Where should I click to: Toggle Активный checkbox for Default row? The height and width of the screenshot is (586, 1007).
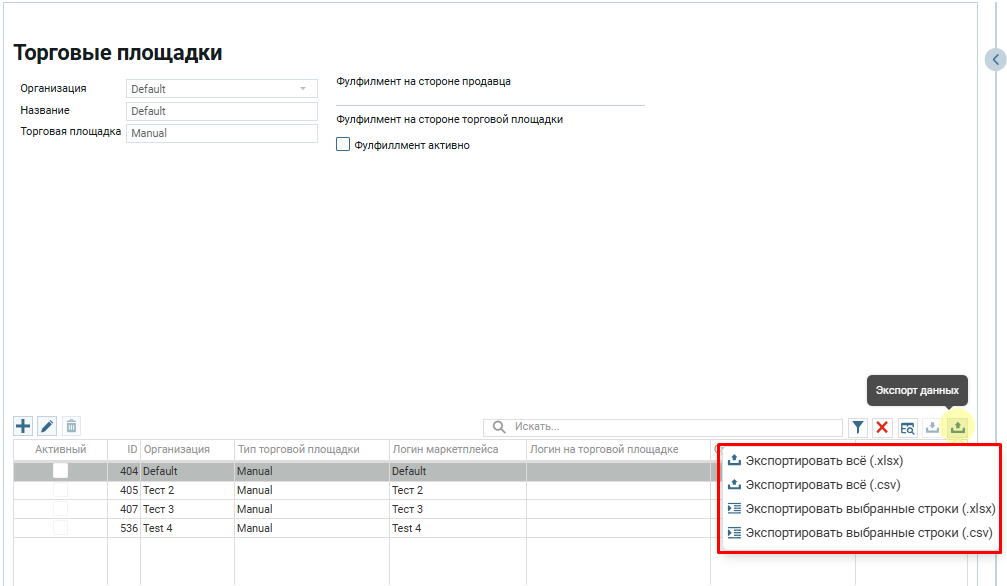click(x=61, y=471)
